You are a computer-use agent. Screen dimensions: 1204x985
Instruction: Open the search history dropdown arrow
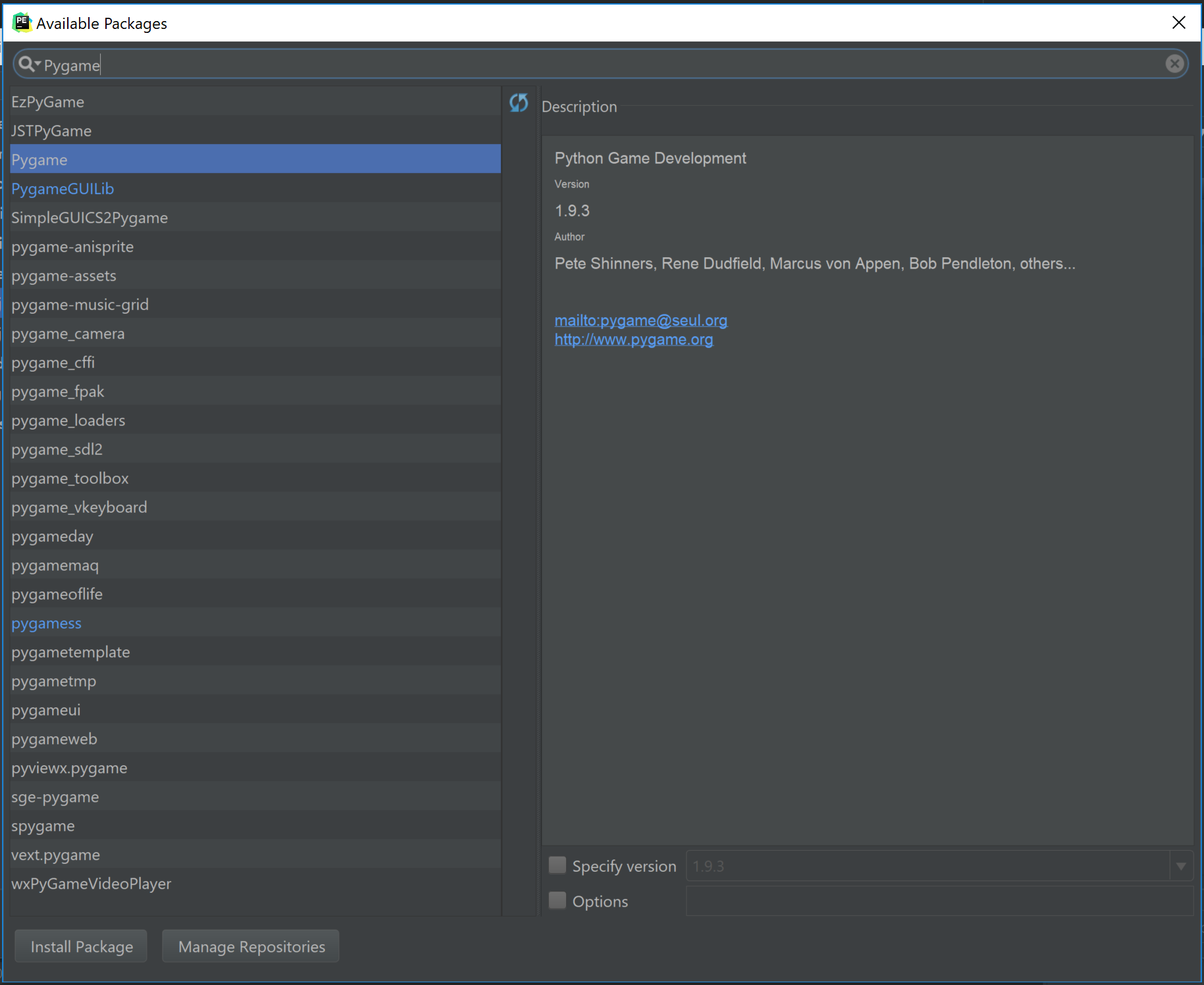coord(38,63)
